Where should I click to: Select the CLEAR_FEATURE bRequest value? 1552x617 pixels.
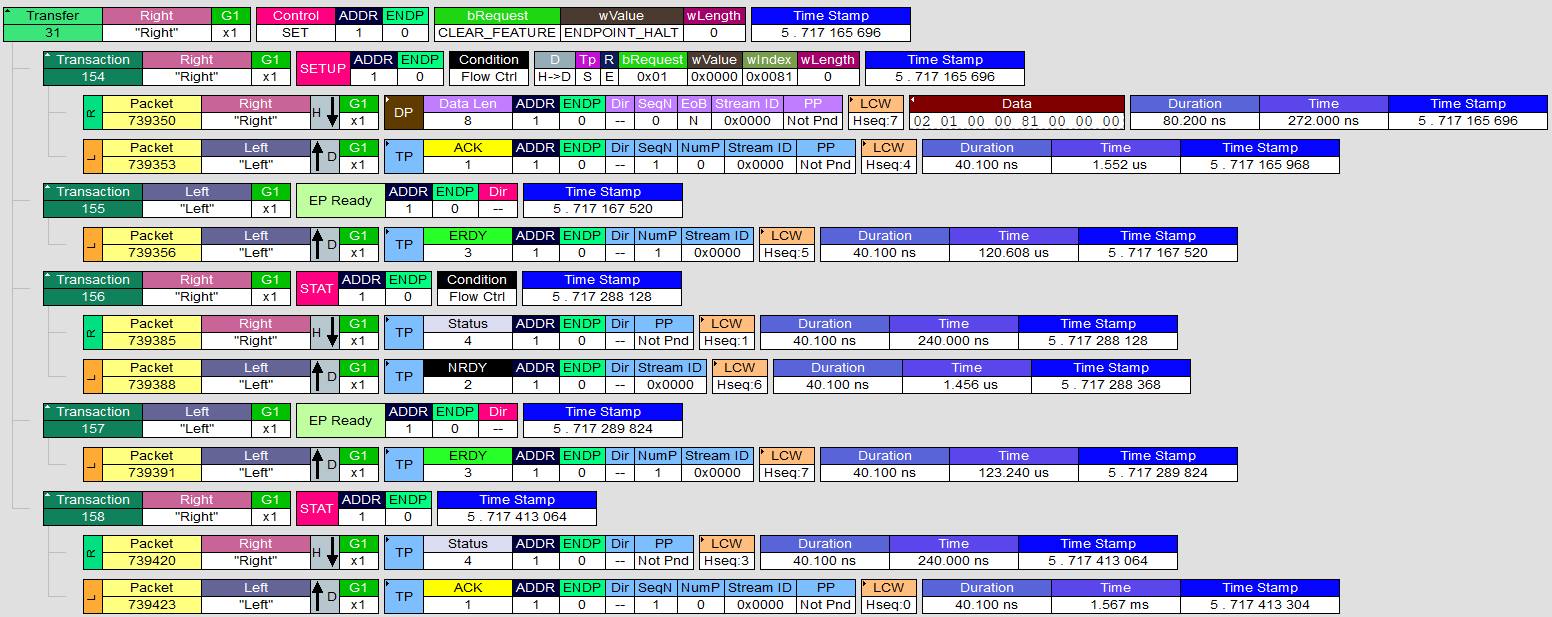point(496,32)
